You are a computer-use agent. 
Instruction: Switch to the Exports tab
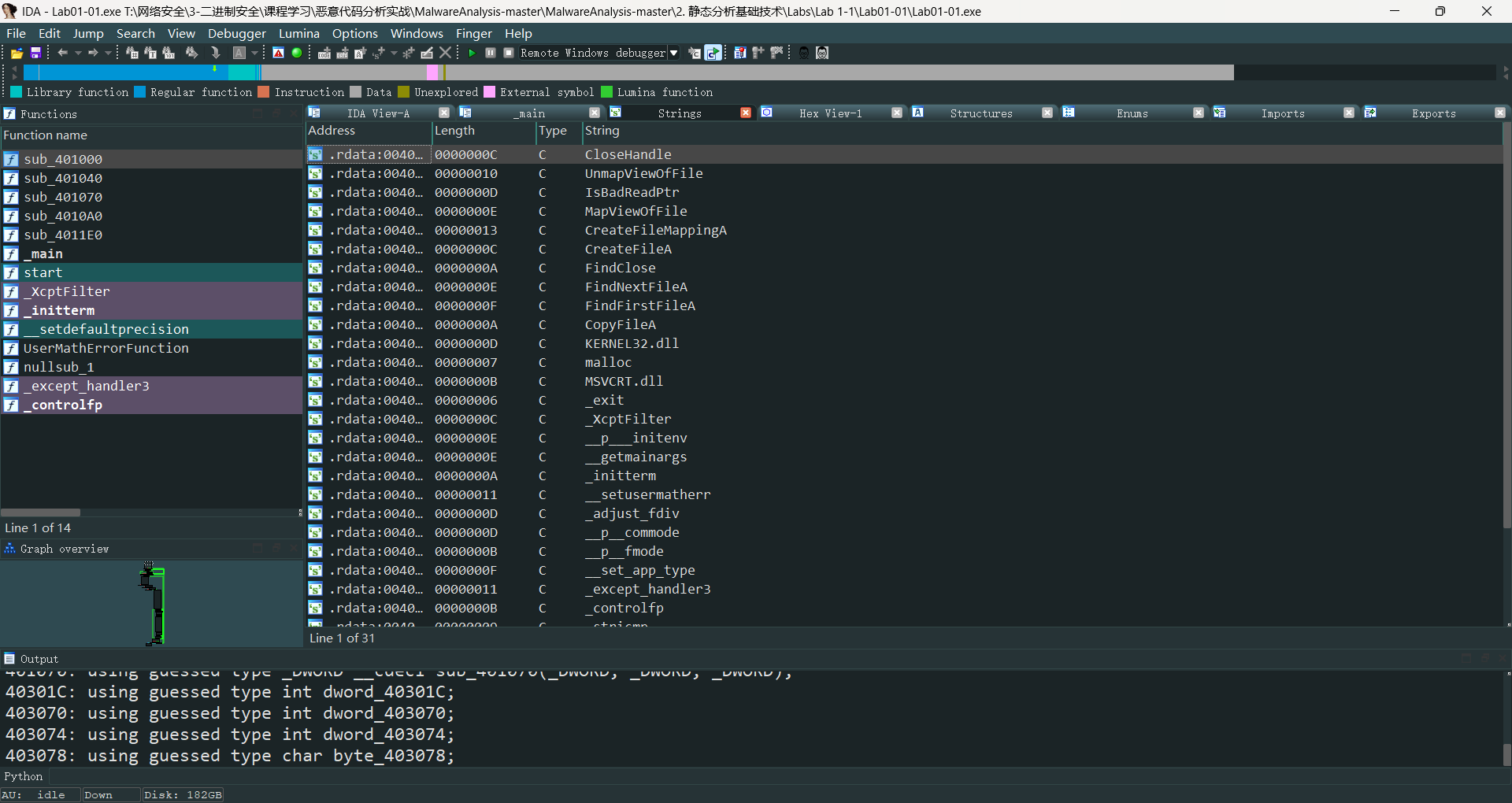1433,113
